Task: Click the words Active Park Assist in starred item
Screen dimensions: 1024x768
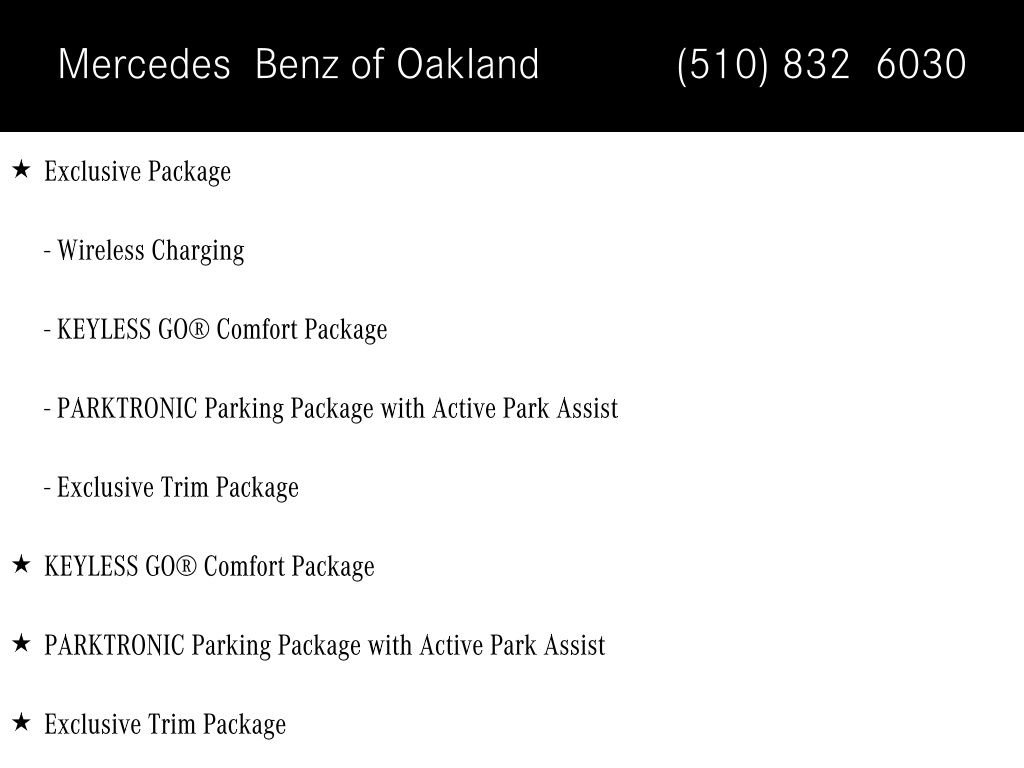Action: pos(513,645)
